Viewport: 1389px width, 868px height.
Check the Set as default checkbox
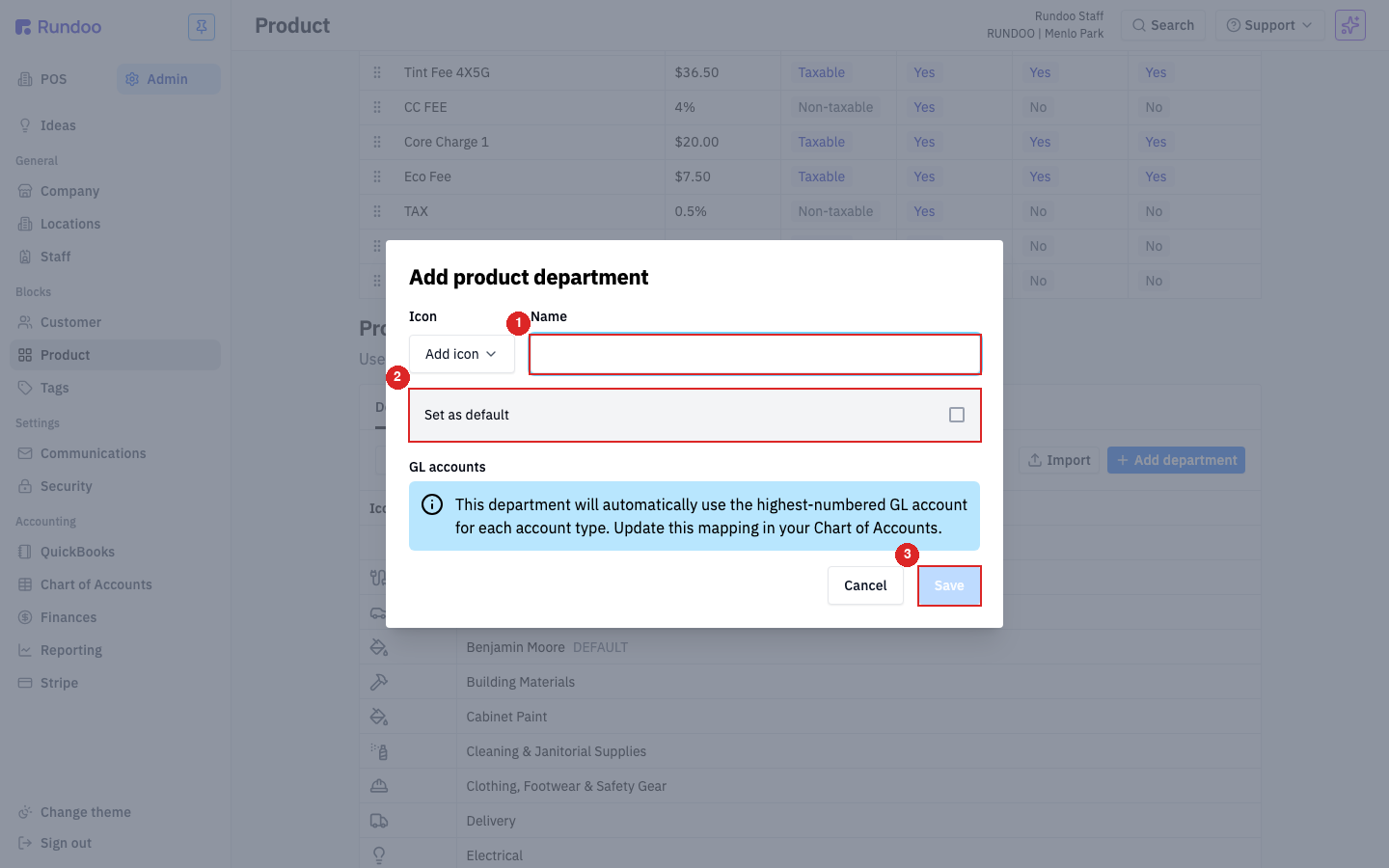click(x=957, y=415)
